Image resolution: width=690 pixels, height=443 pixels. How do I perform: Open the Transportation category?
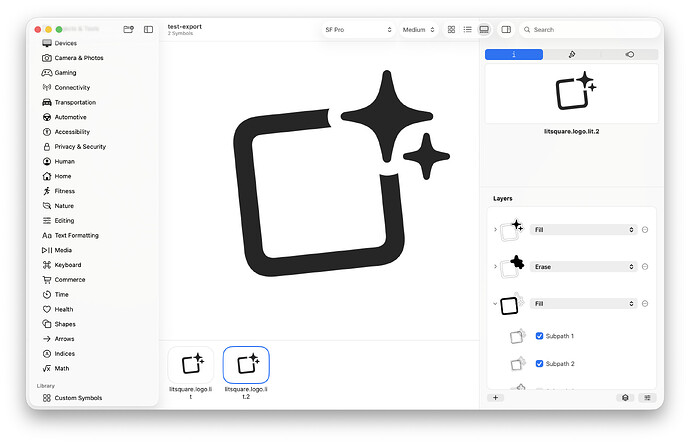pos(69,102)
